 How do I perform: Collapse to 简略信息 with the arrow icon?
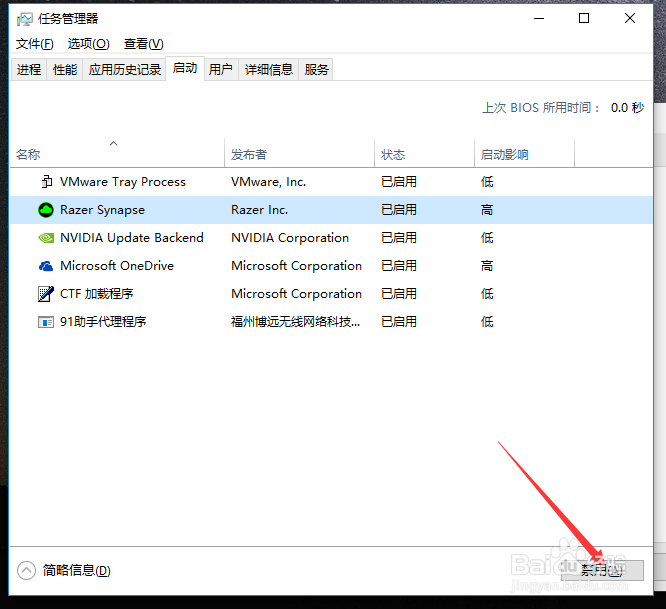point(26,570)
